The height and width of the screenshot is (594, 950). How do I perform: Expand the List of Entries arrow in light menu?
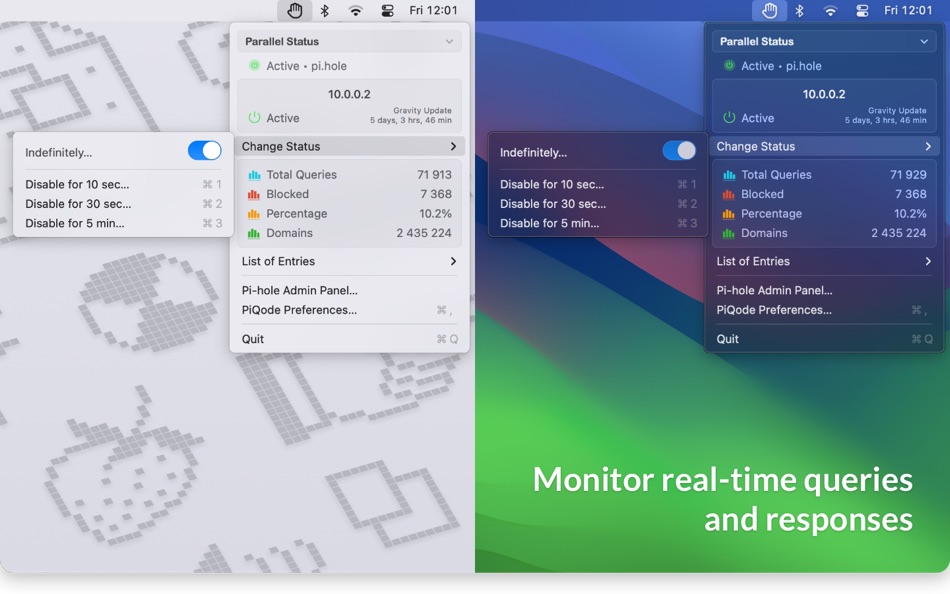coord(453,261)
